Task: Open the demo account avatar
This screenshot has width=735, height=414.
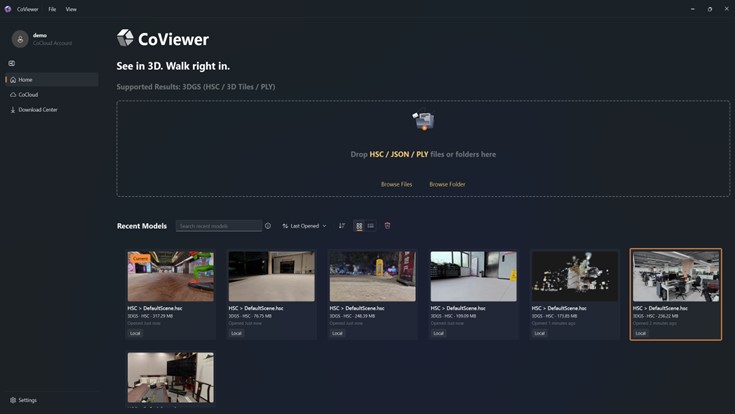Action: pos(20,39)
